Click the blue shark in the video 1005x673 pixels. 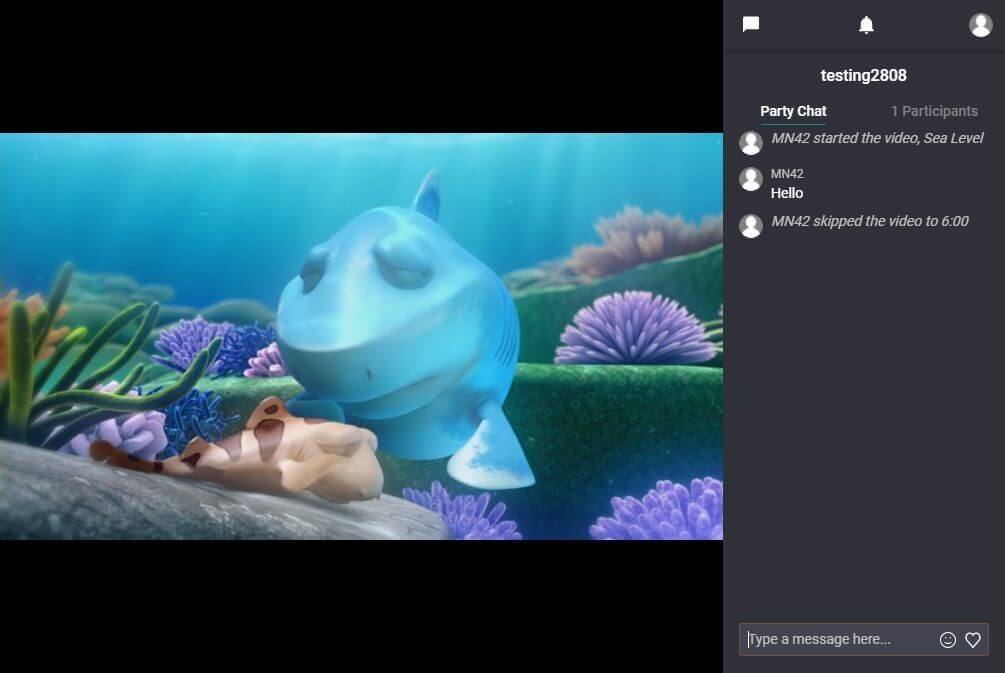click(x=400, y=320)
